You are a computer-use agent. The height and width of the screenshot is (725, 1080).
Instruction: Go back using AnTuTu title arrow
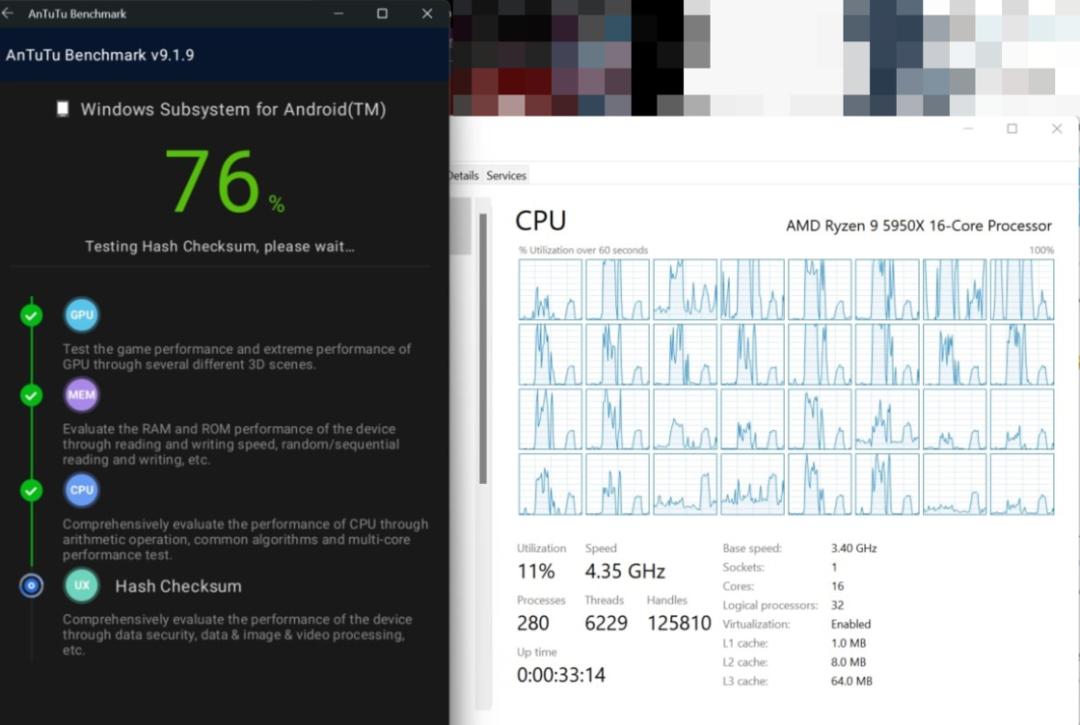(x=8, y=13)
